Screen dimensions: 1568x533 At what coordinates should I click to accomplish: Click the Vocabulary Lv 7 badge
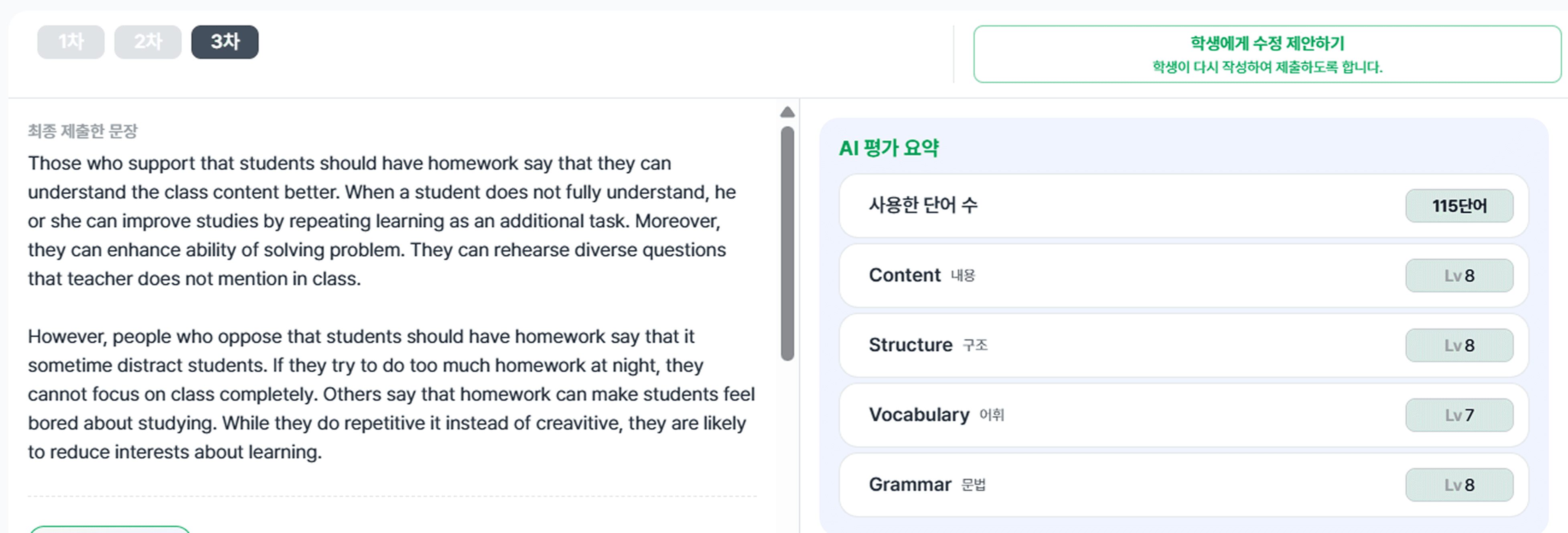[1458, 415]
